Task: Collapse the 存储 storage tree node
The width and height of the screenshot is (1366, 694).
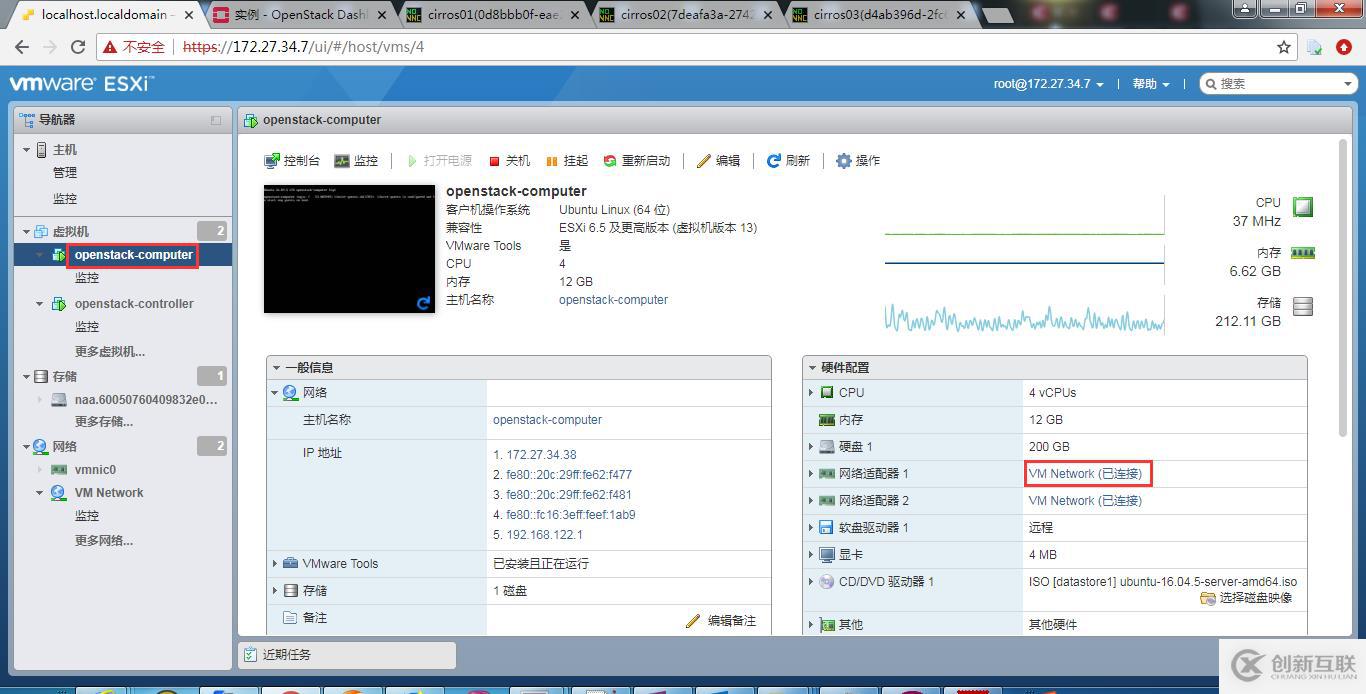Action: pyautogui.click(x=26, y=377)
